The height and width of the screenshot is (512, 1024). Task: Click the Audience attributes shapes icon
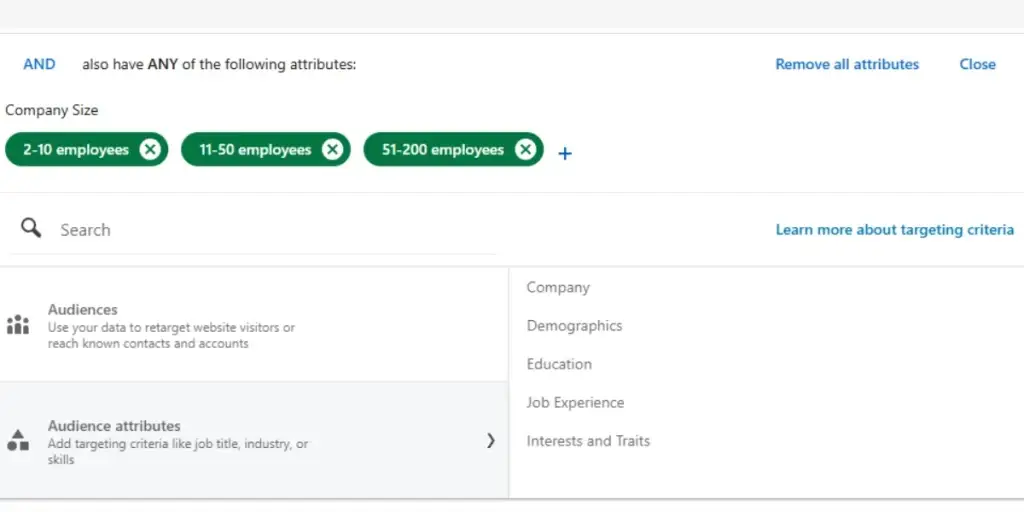click(18, 440)
